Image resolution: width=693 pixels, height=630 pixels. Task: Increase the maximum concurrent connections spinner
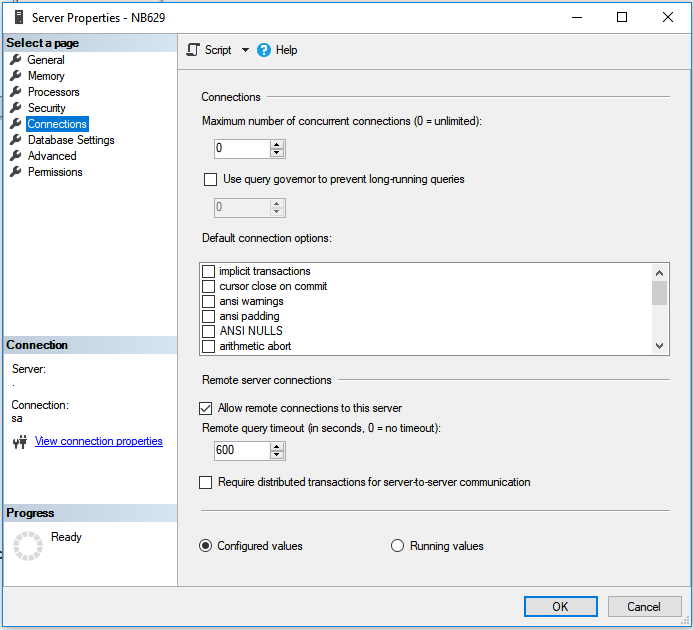click(277, 144)
